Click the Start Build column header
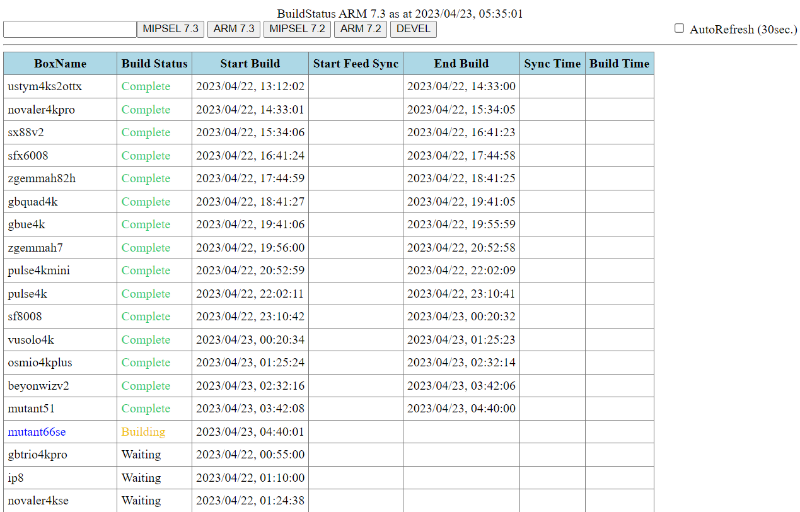Screen dimensions: 800x512 pyautogui.click(x=250, y=64)
